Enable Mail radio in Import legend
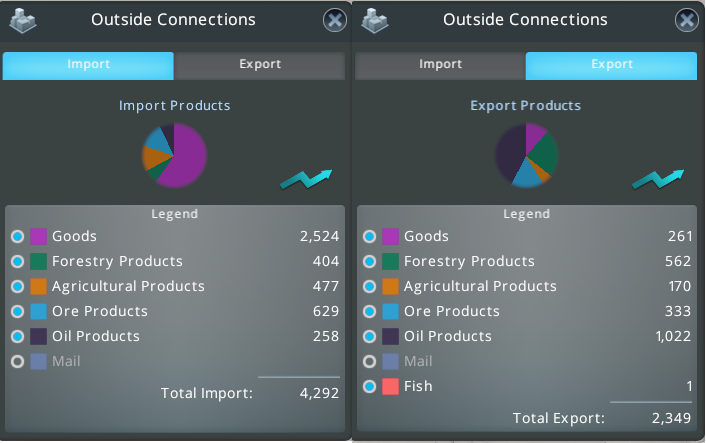Screen dimensions: 706x443 pyautogui.click(x=18, y=362)
